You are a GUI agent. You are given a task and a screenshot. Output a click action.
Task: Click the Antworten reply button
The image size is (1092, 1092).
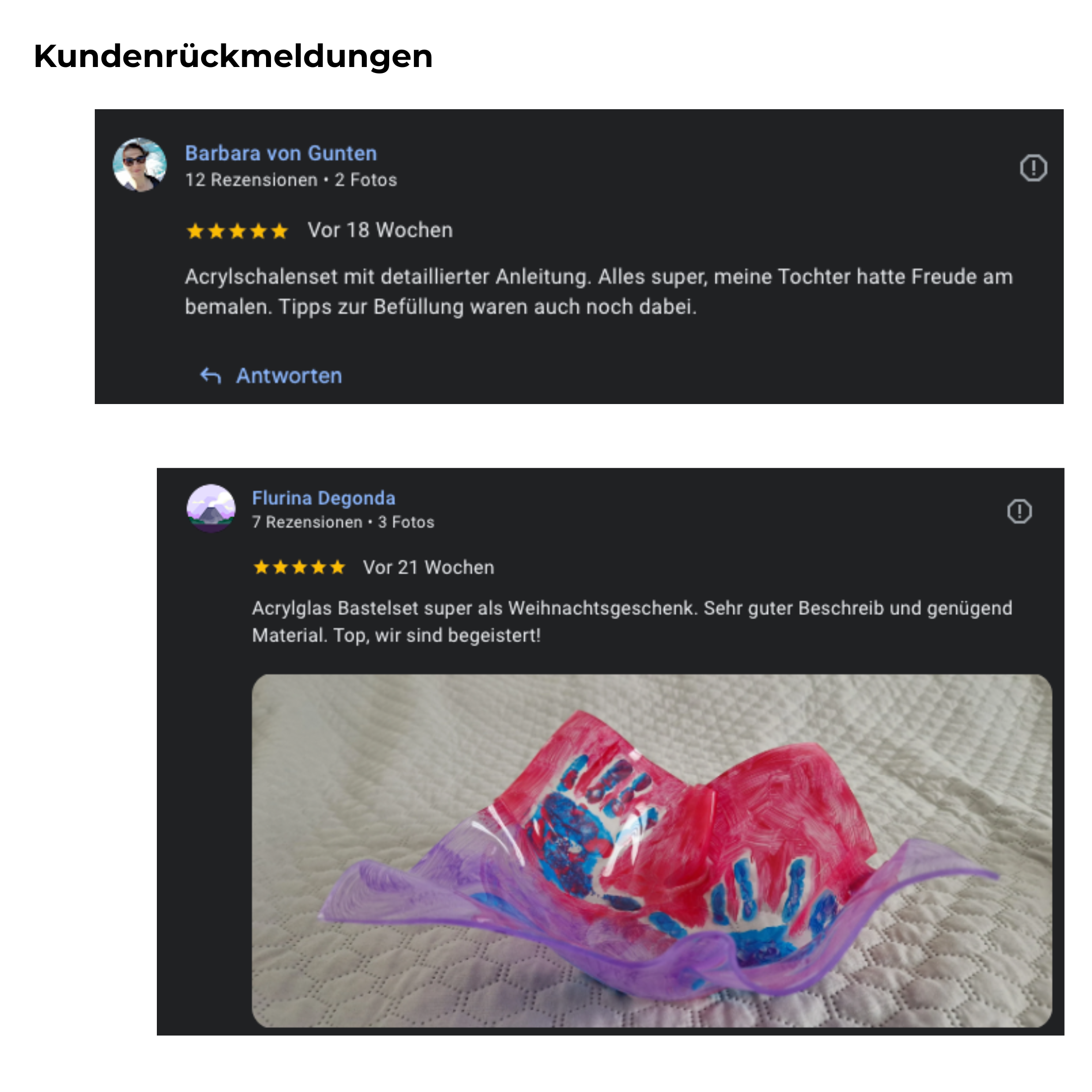(x=272, y=375)
